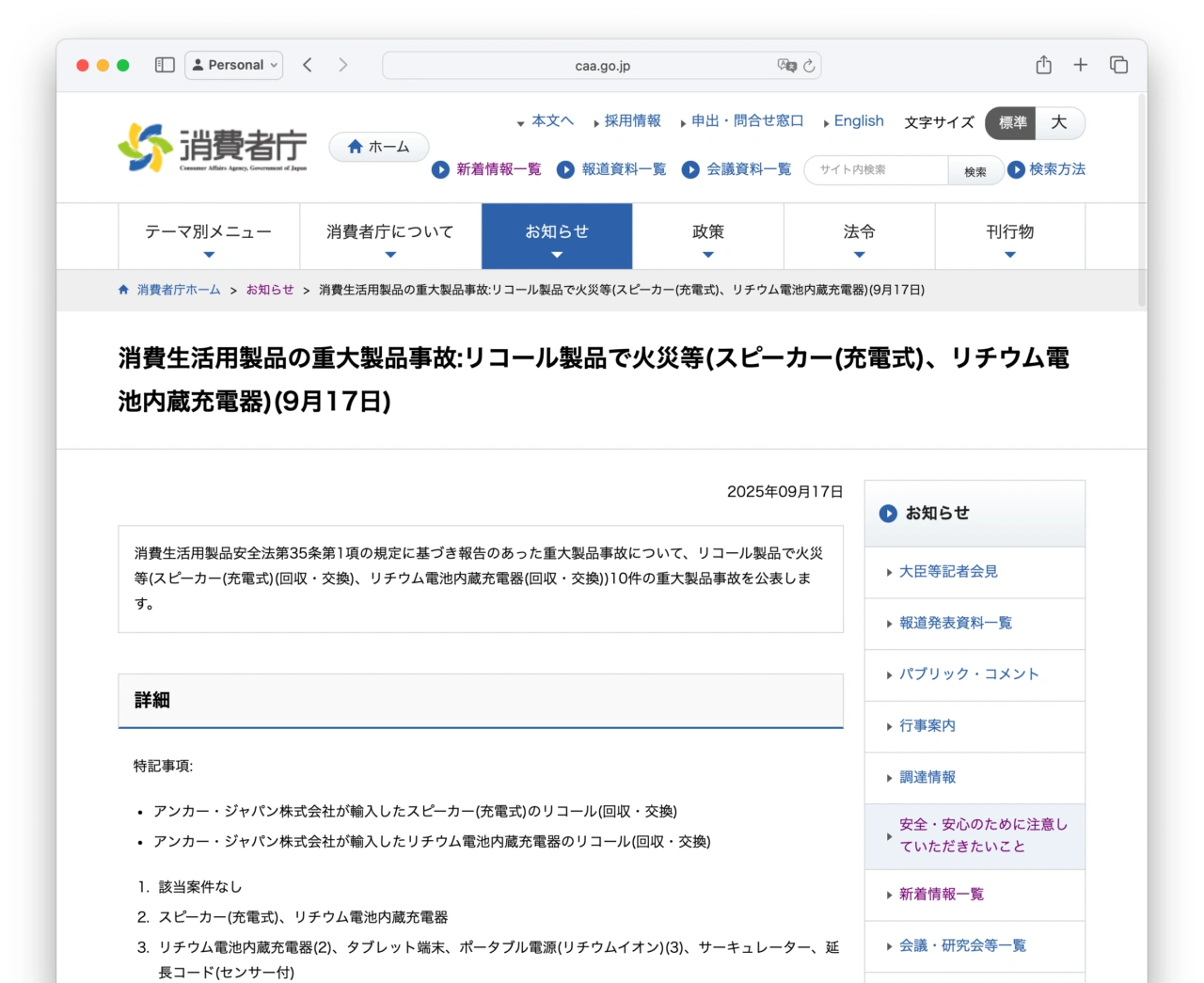1204x983 pixels.
Task: Open a new tab with the plus icon
Action: click(1080, 65)
